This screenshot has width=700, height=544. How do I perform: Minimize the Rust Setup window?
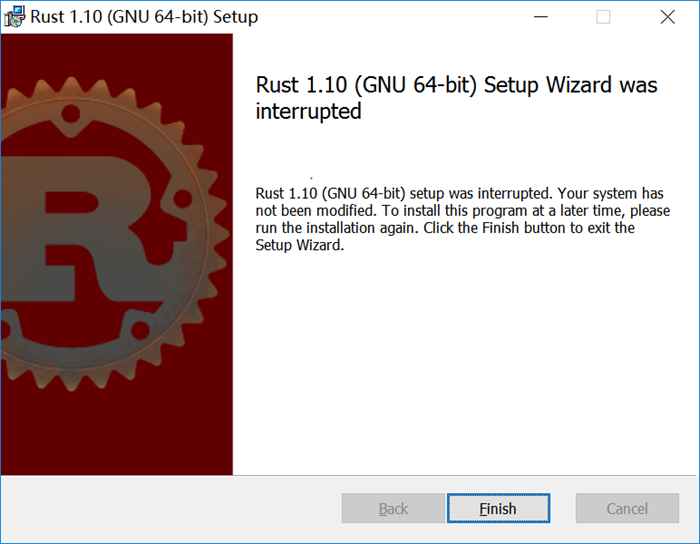pyautogui.click(x=541, y=16)
